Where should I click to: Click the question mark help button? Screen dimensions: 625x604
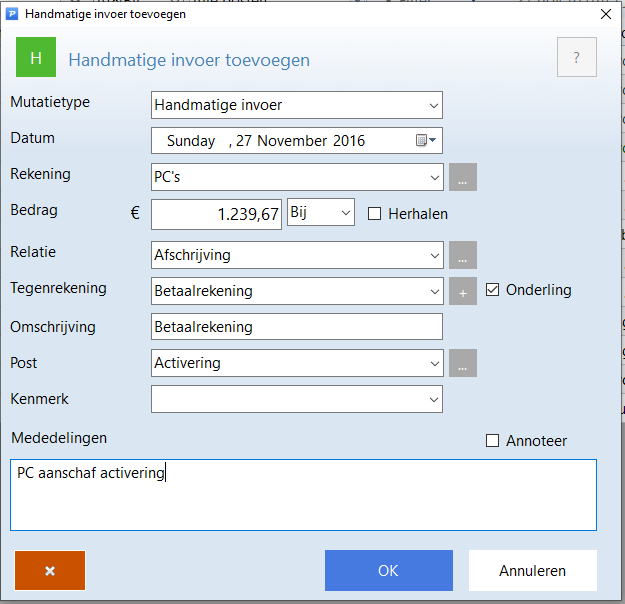(x=576, y=58)
